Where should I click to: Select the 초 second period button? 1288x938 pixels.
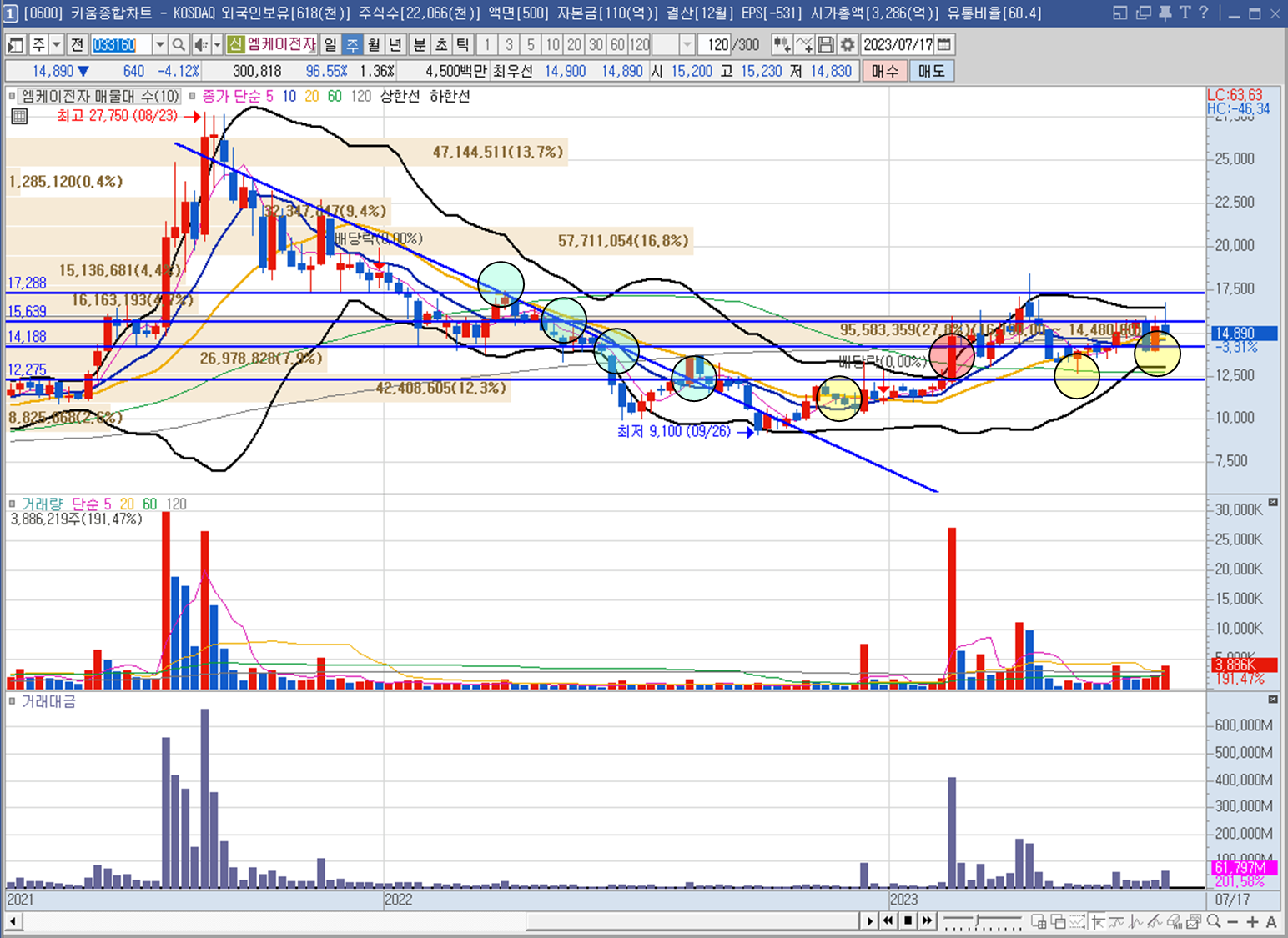pyautogui.click(x=441, y=44)
